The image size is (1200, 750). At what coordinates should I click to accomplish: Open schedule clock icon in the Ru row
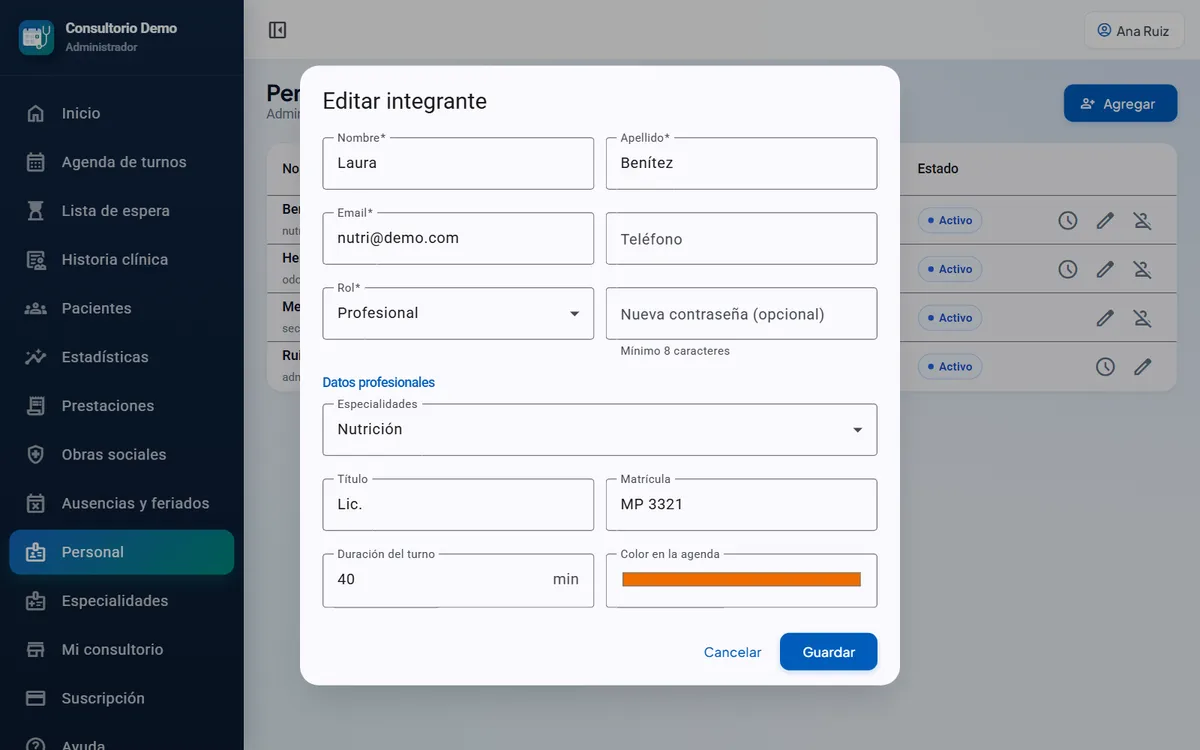point(1105,367)
